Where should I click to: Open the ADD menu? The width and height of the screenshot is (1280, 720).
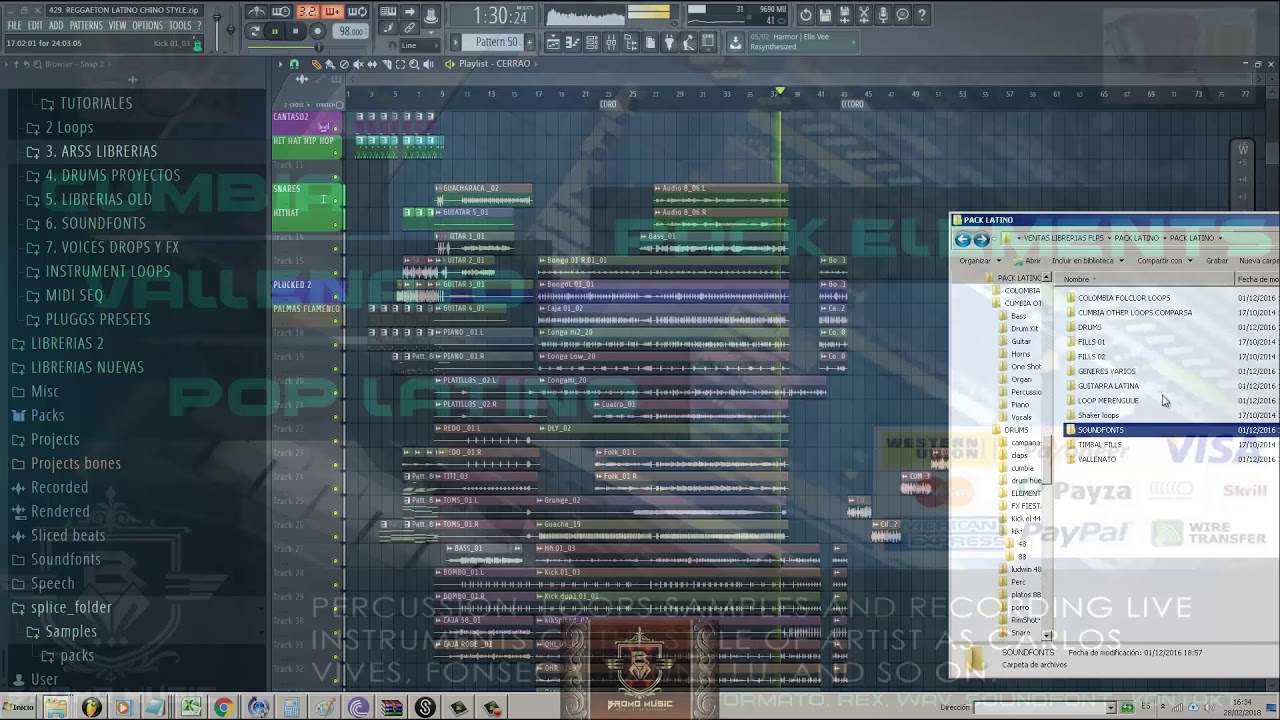(x=56, y=25)
